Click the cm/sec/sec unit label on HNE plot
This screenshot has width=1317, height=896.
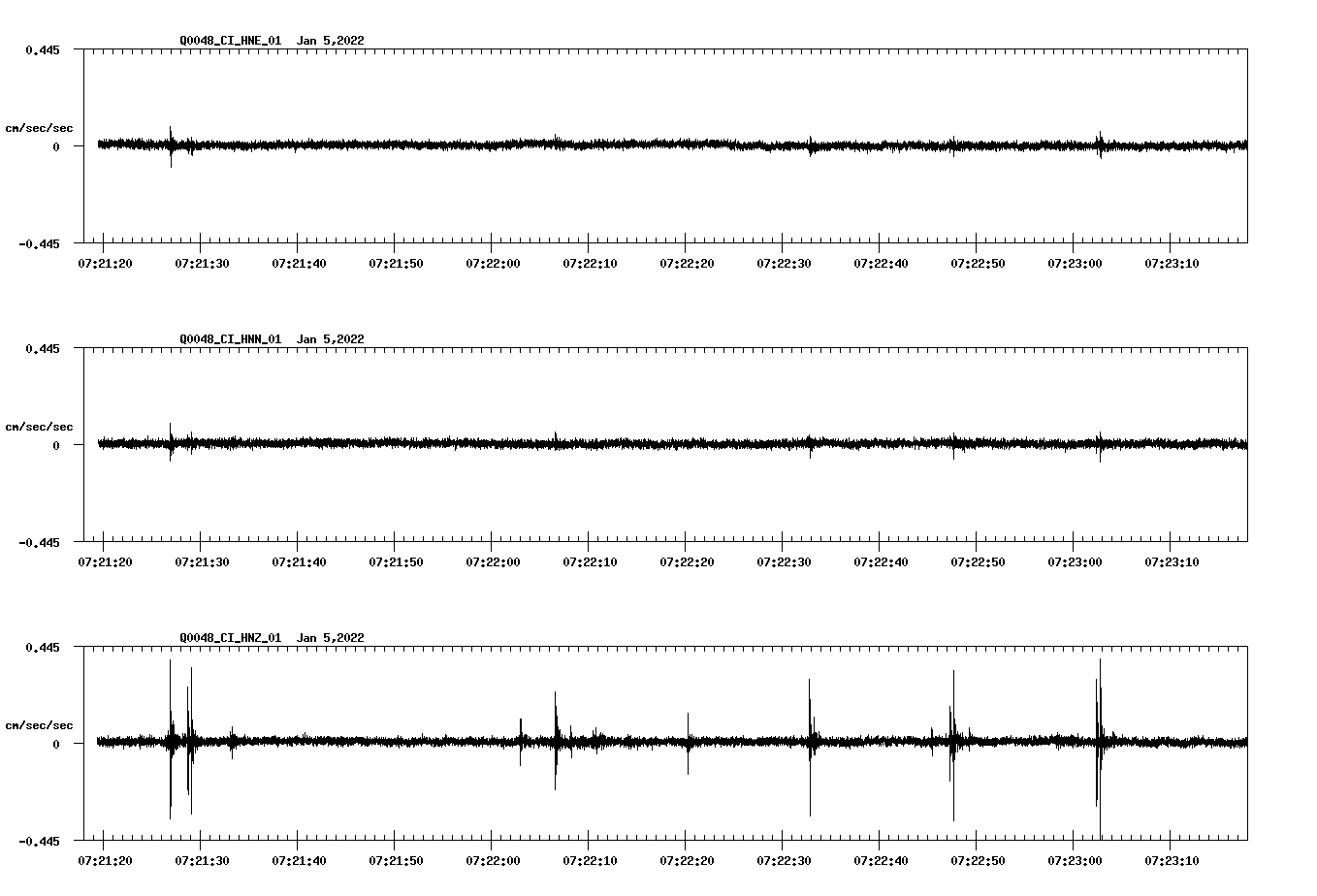point(39,128)
